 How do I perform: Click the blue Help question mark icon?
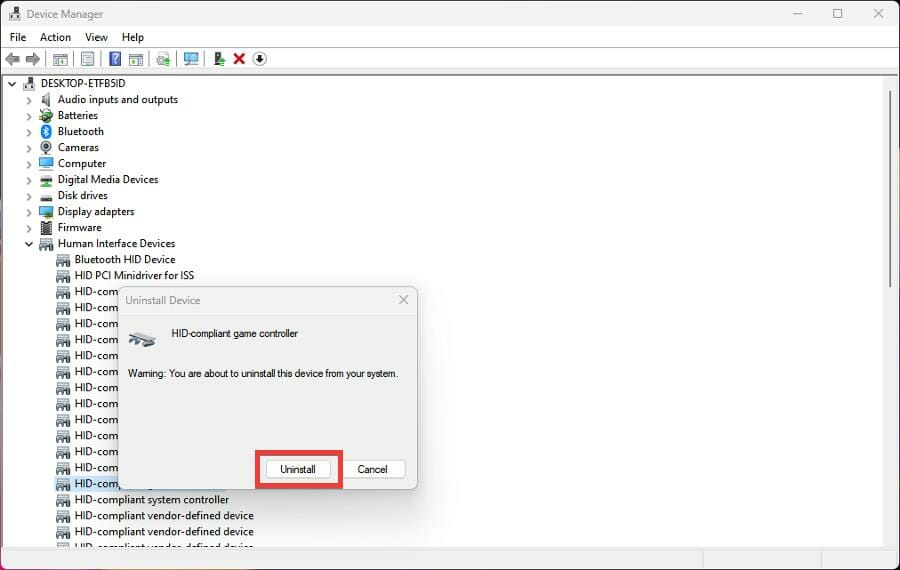click(115, 59)
